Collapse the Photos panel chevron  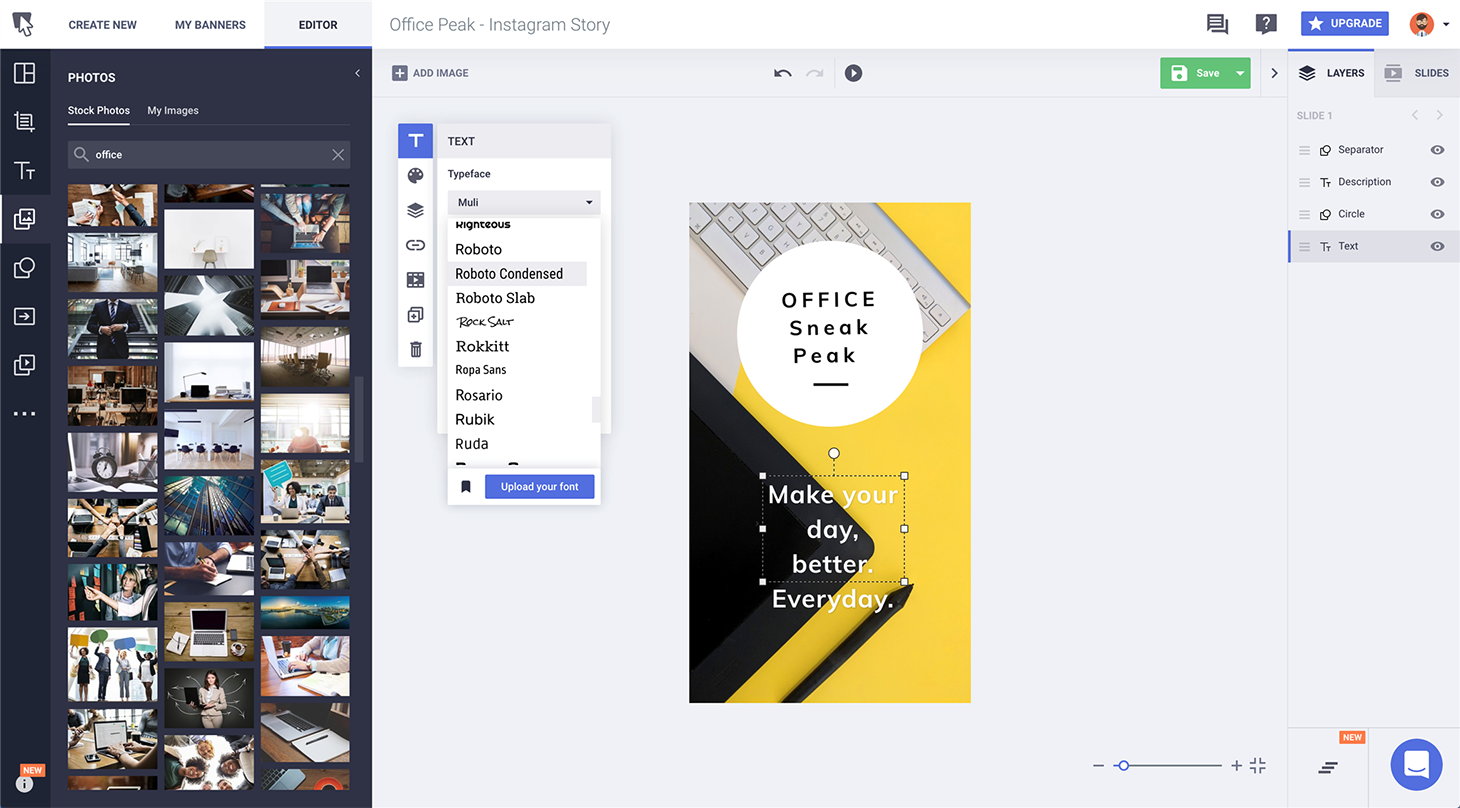pos(357,73)
